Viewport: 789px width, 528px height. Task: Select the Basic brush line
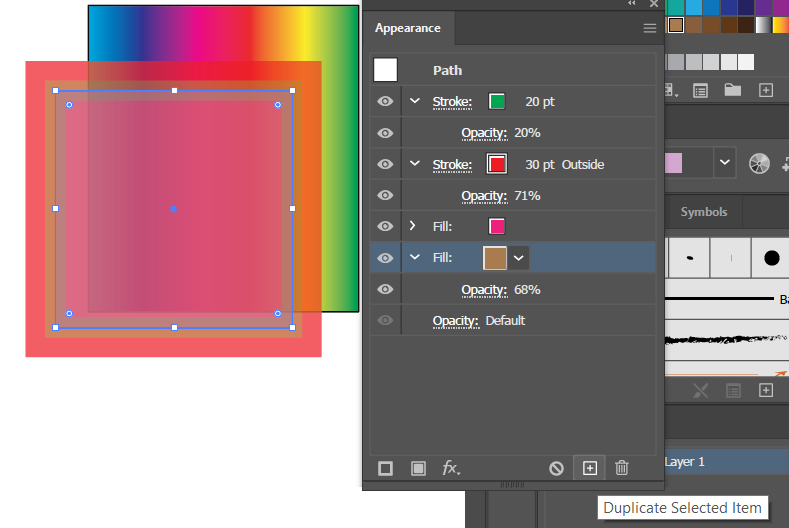coord(727,299)
